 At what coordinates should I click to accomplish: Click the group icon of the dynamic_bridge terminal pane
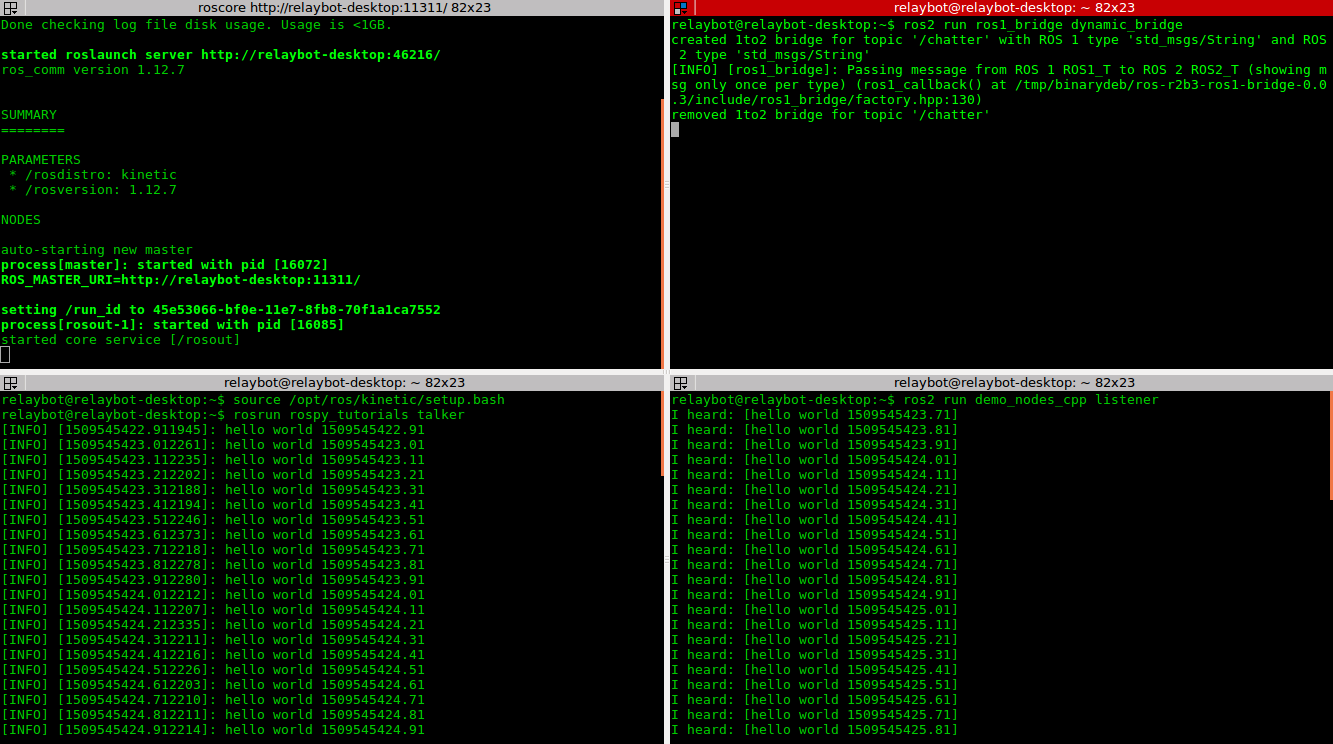681,8
